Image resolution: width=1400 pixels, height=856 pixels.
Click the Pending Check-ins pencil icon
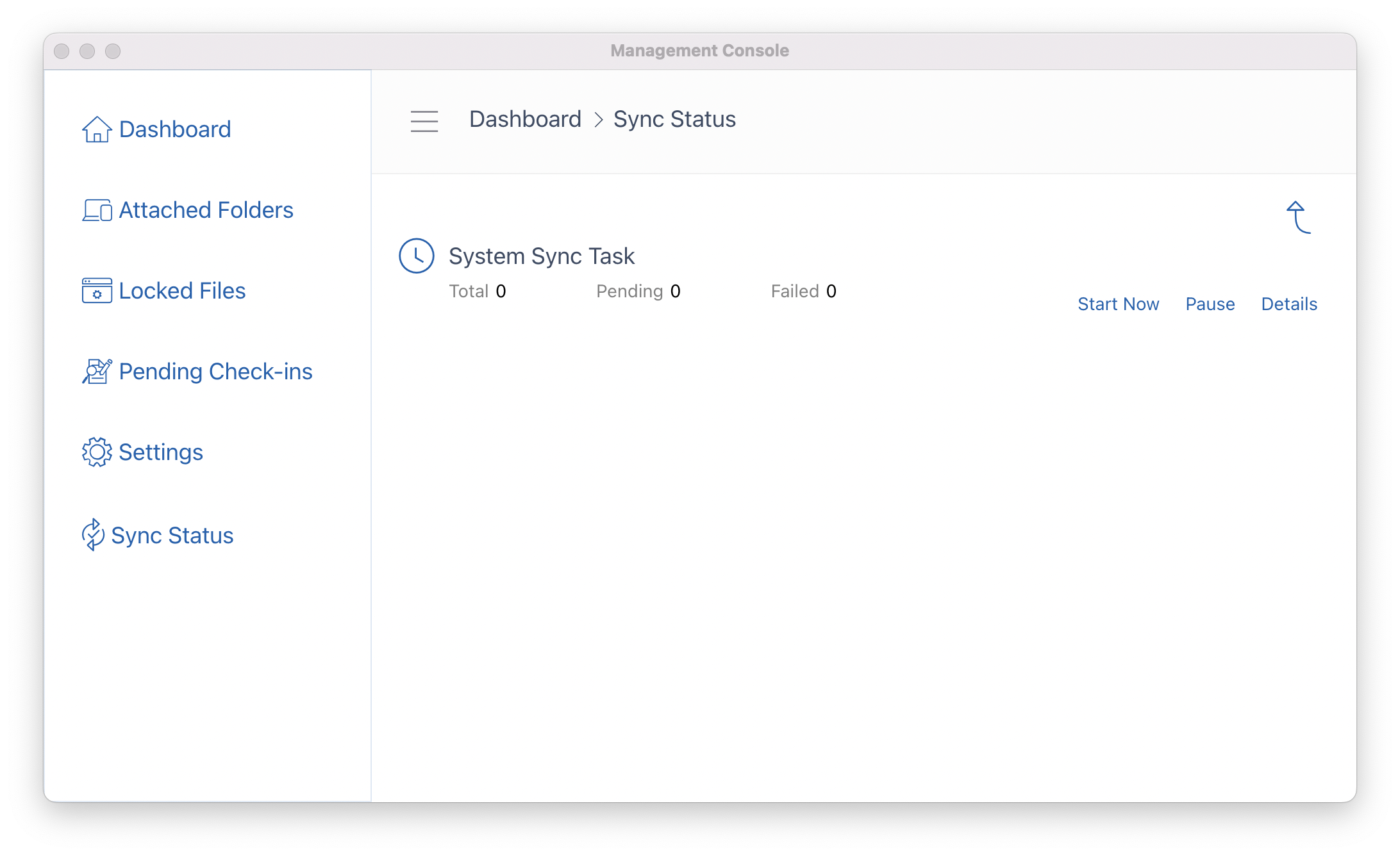[97, 372]
